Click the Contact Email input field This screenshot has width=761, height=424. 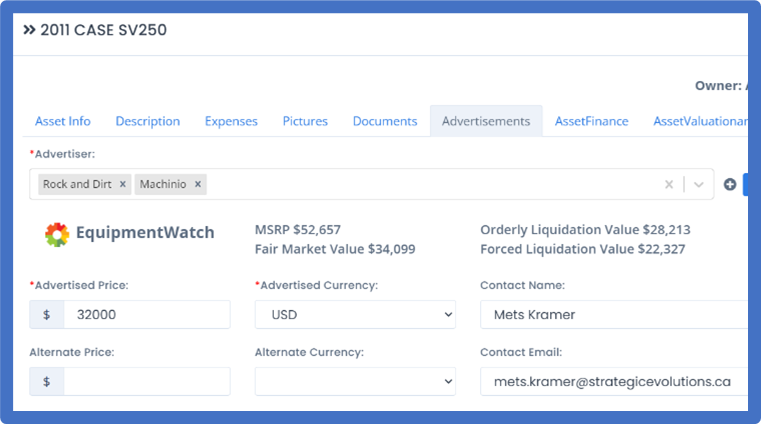click(614, 381)
